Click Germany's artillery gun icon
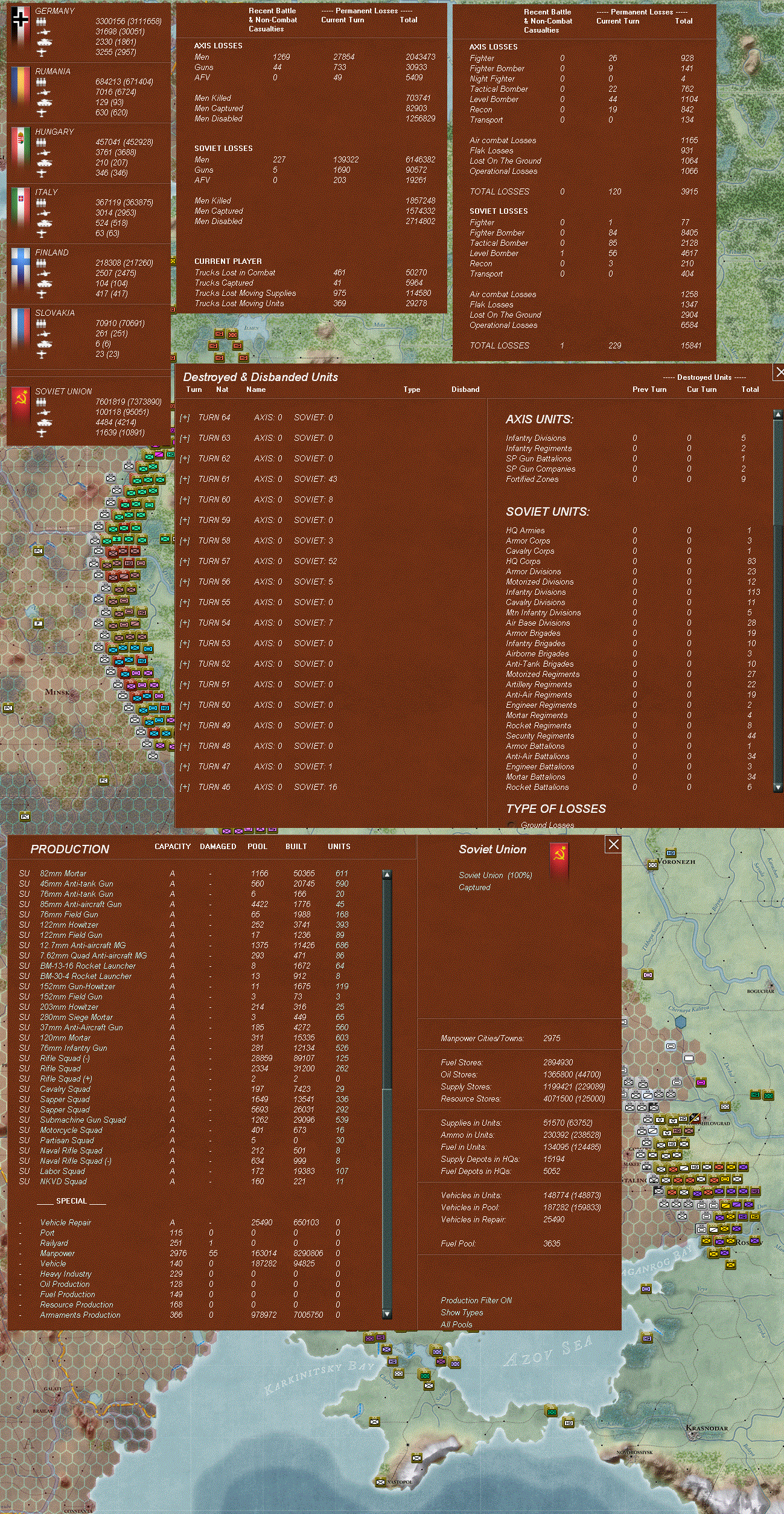This screenshot has width=784, height=1514. point(43,31)
